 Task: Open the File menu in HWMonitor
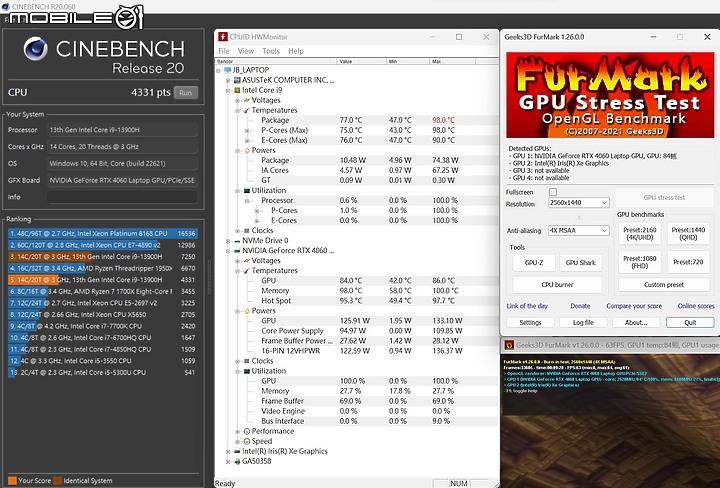(x=224, y=51)
